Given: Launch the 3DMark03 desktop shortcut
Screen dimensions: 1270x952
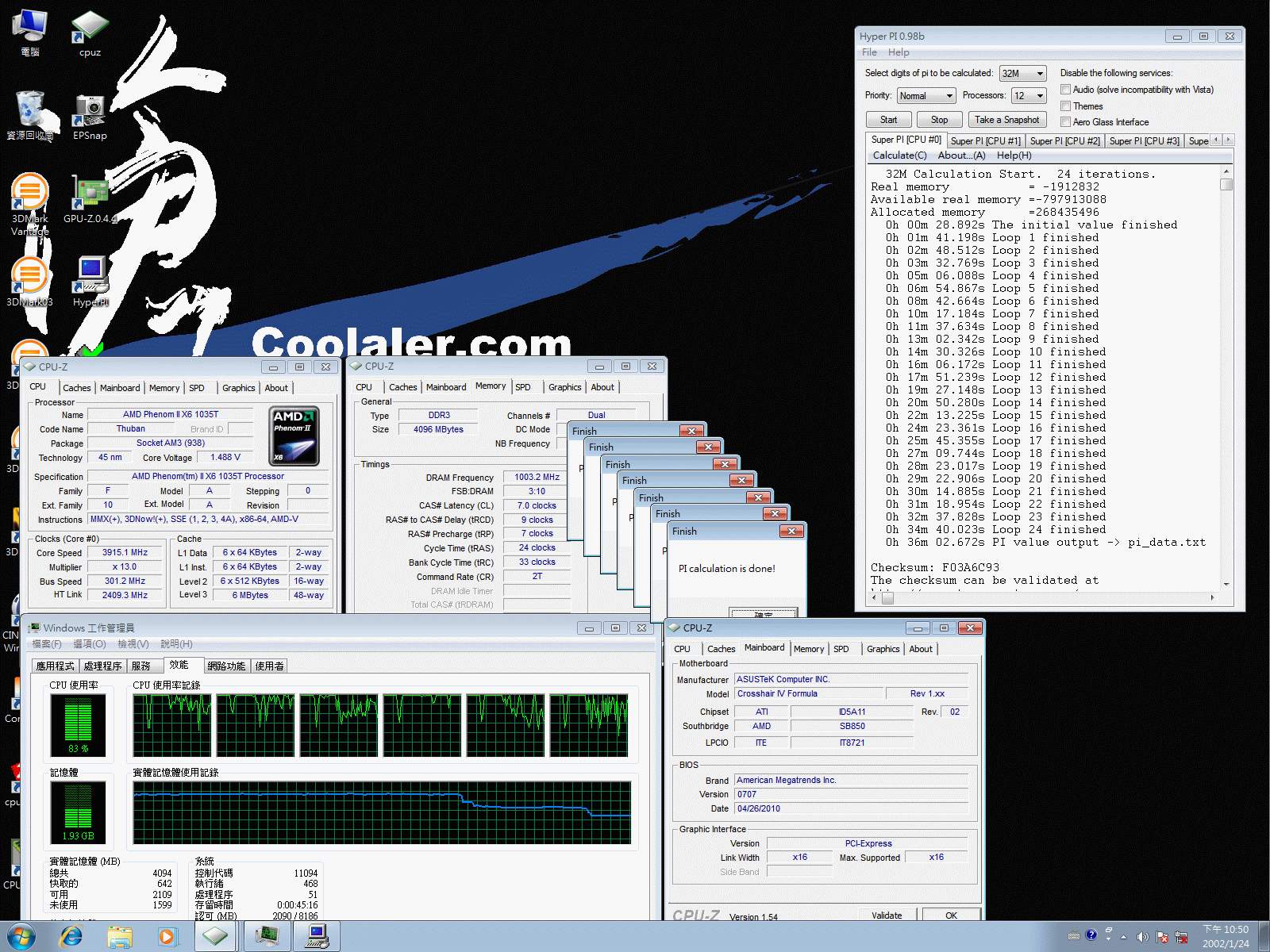Looking at the screenshot, I should 30,282.
